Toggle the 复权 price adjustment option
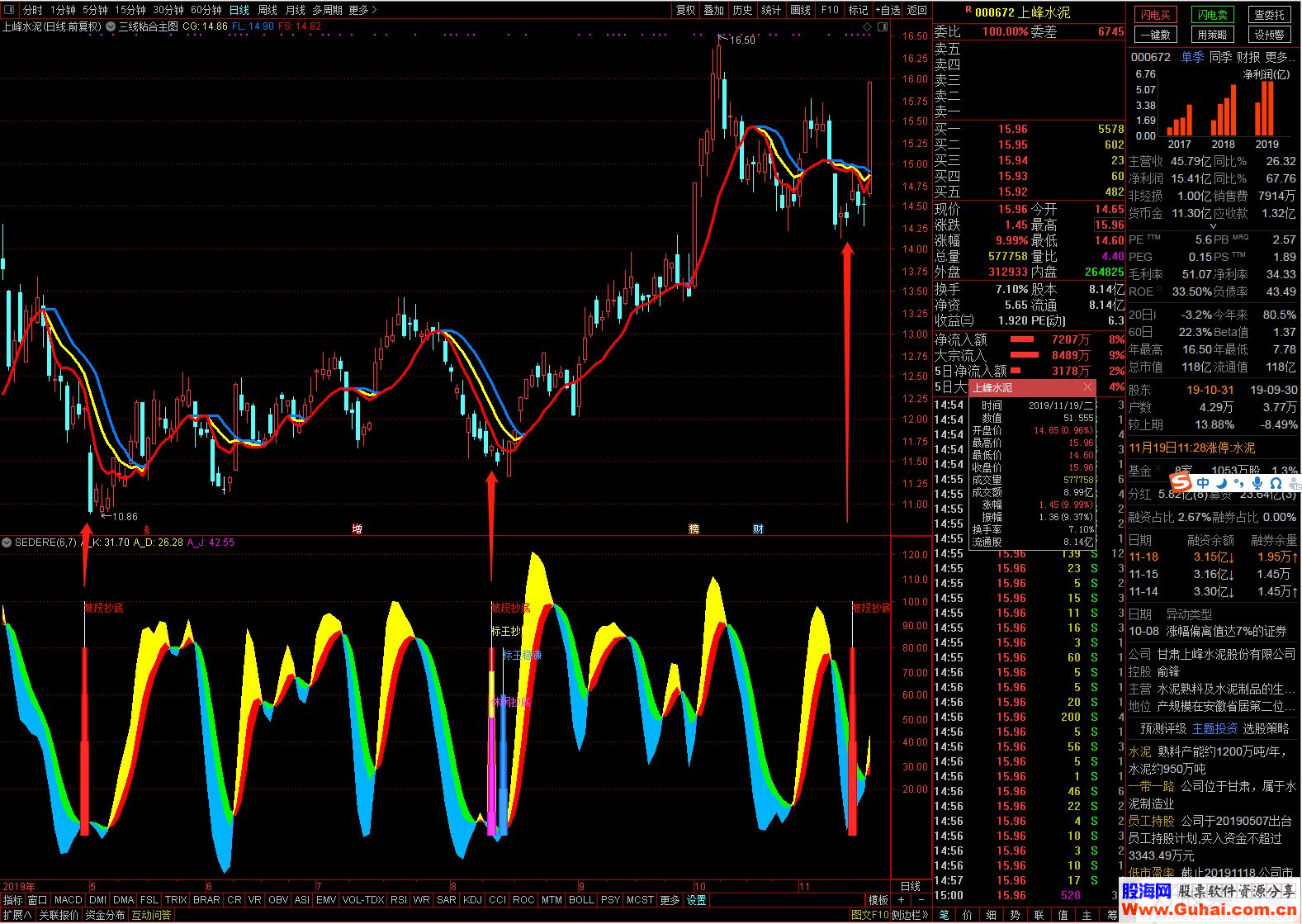 685,10
